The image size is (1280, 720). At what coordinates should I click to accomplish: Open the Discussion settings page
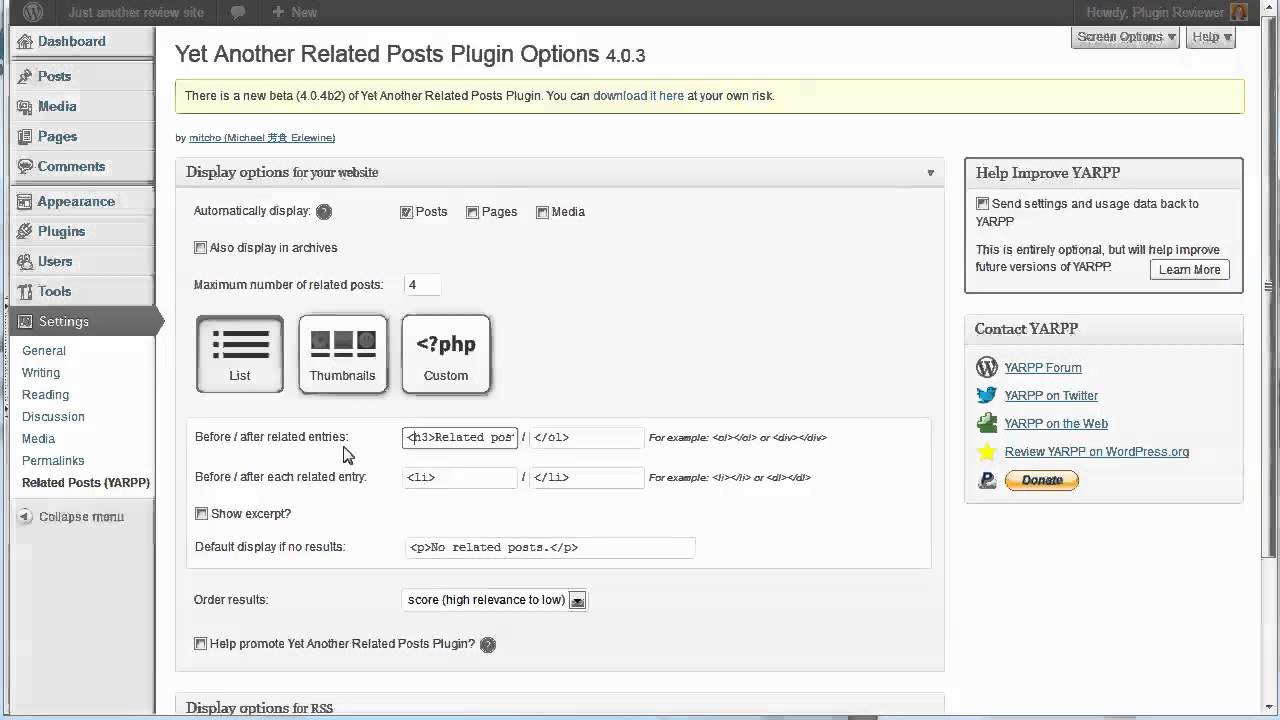(53, 417)
